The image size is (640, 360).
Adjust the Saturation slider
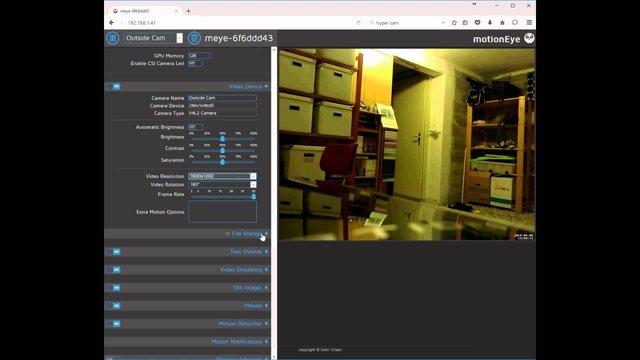coord(222,162)
